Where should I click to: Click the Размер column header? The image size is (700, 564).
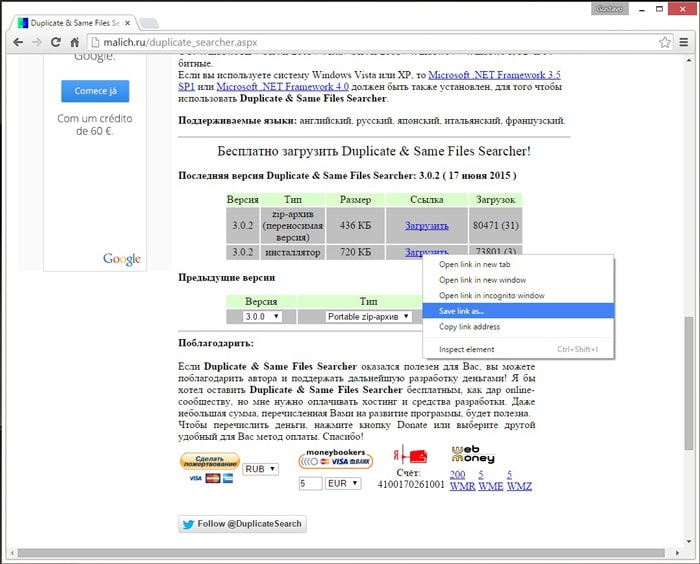pyautogui.click(x=355, y=200)
